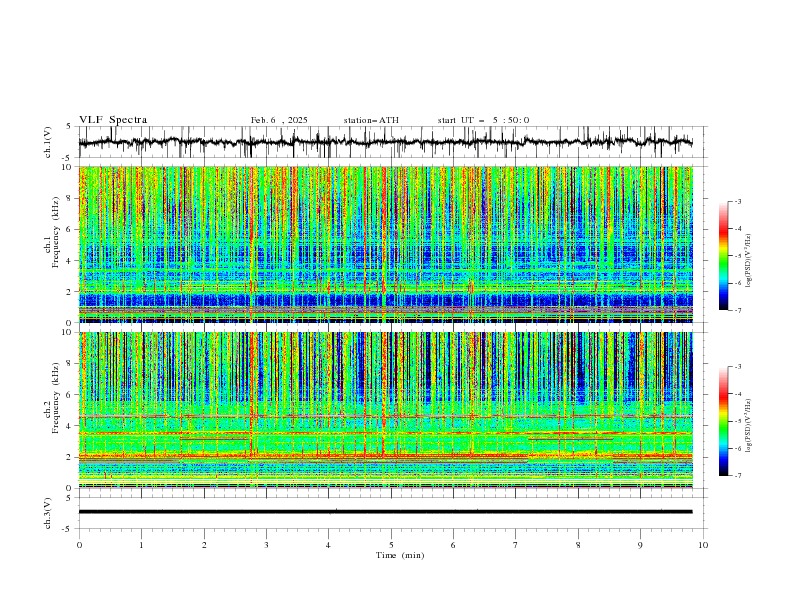792x612 pixels.
Task: Click the '0' tick on the time axis
Action: [79, 545]
